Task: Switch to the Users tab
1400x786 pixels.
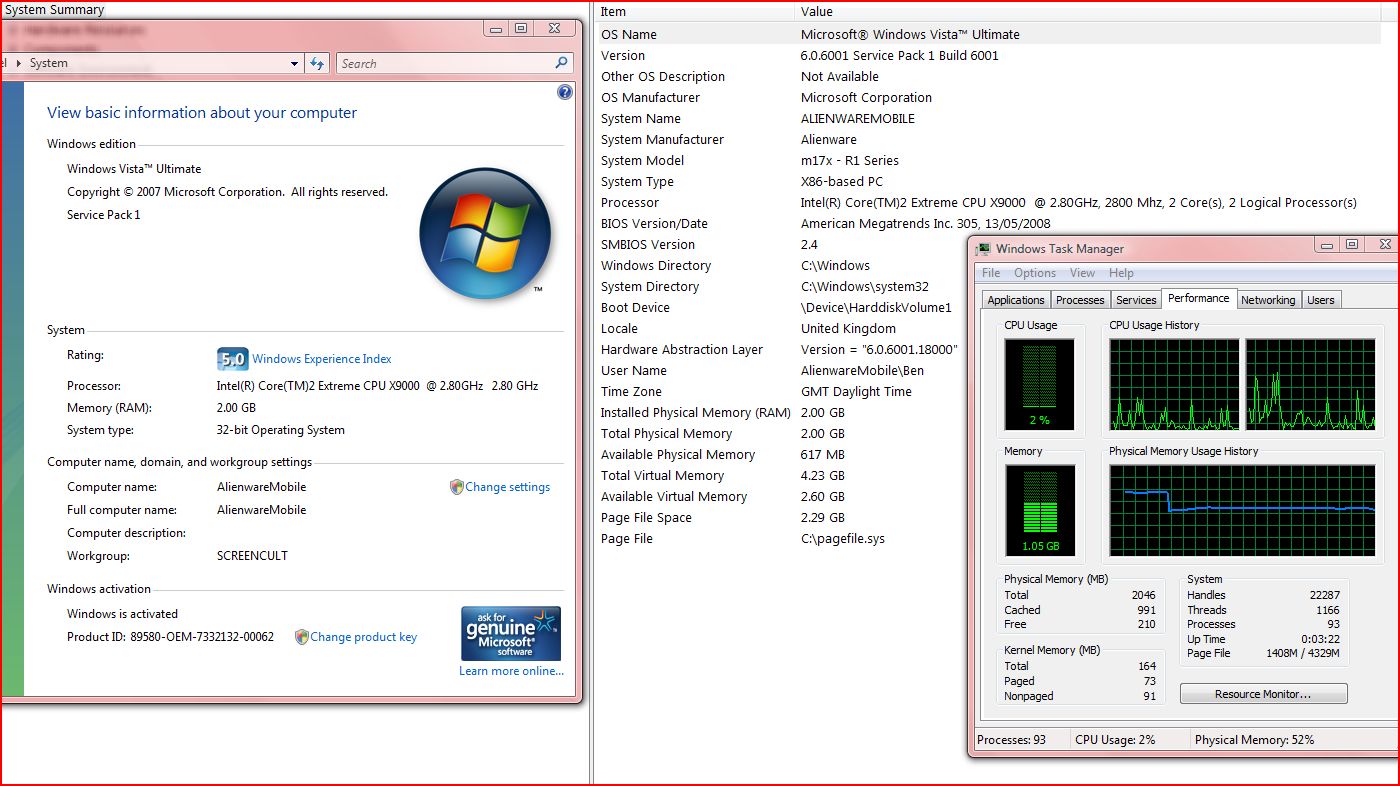Action: 1321,300
